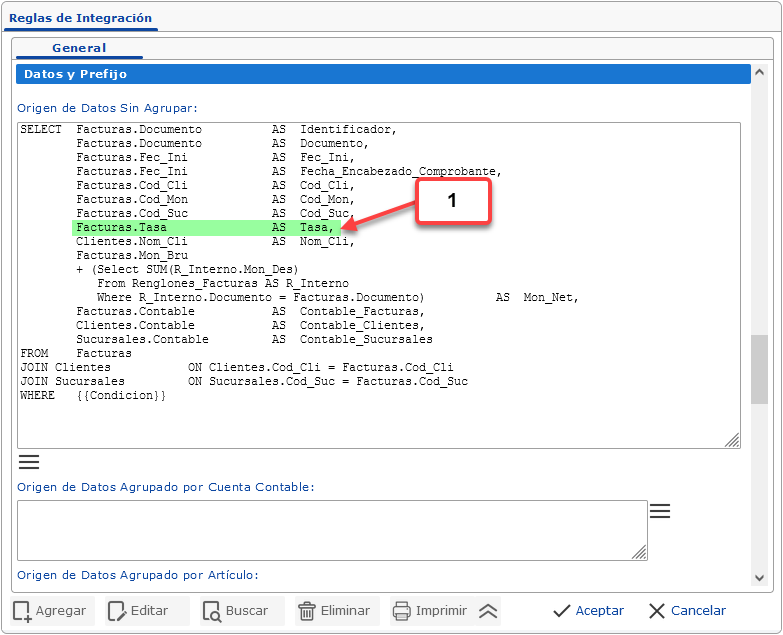
Task: Confirm with the Aceptar button
Action: 588,610
